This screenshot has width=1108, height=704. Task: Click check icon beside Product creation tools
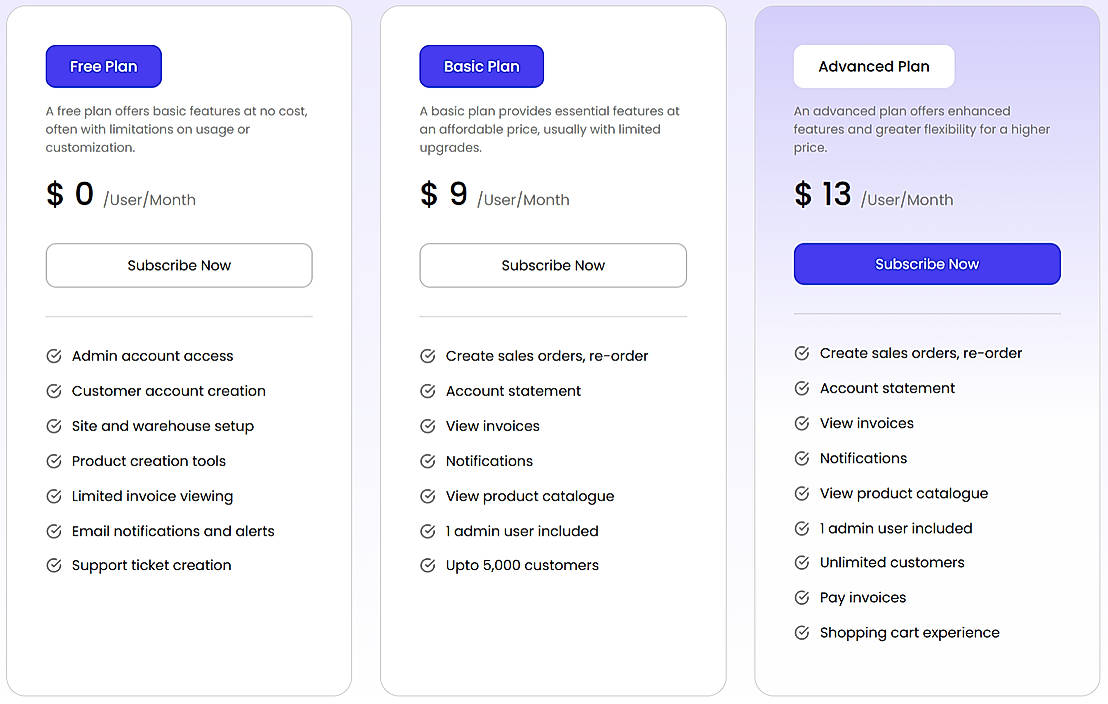(54, 461)
